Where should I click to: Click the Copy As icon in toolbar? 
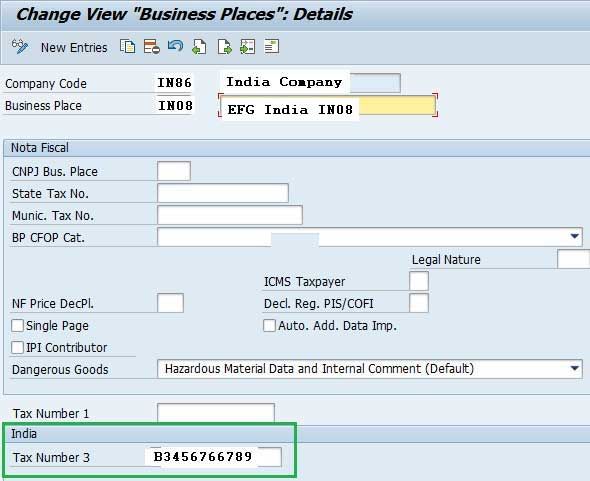point(128,47)
